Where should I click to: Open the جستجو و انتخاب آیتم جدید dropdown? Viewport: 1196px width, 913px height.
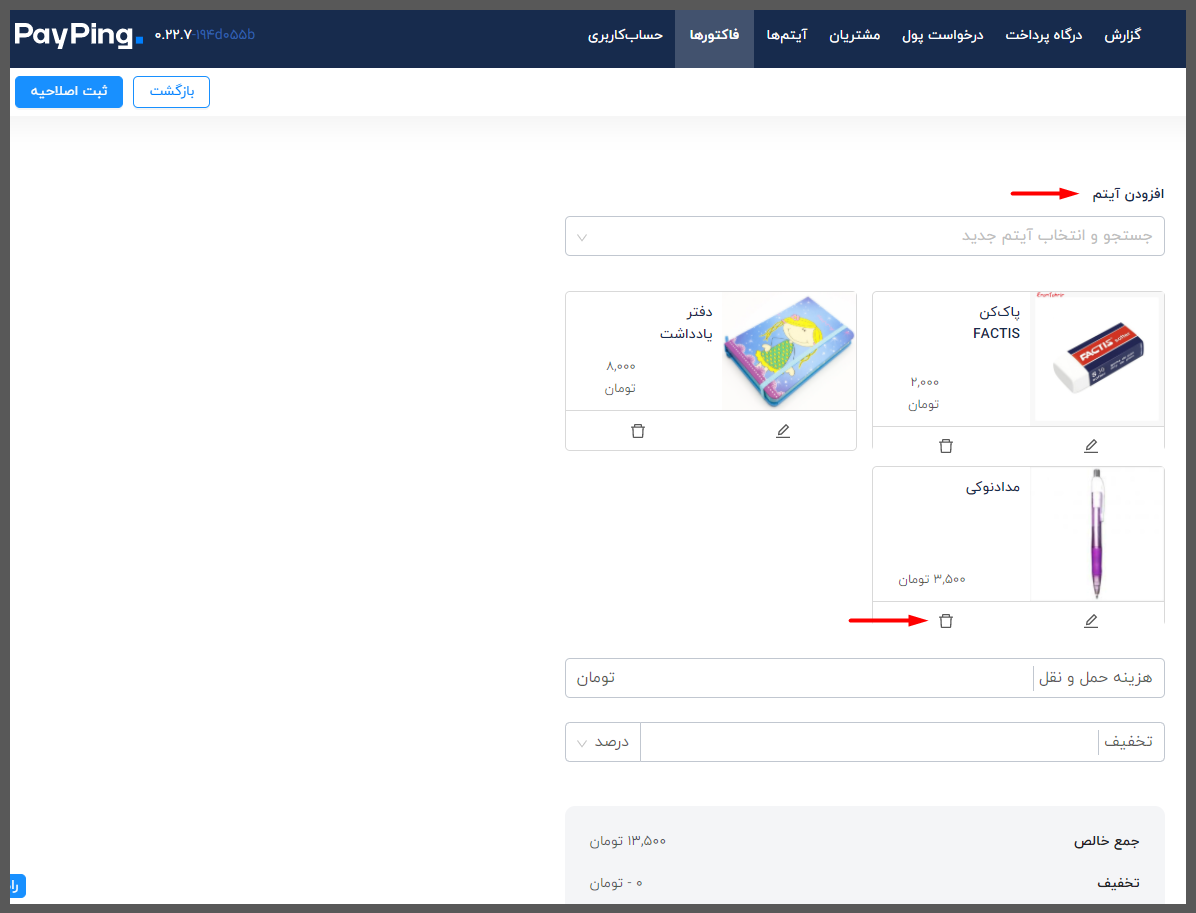coord(864,236)
